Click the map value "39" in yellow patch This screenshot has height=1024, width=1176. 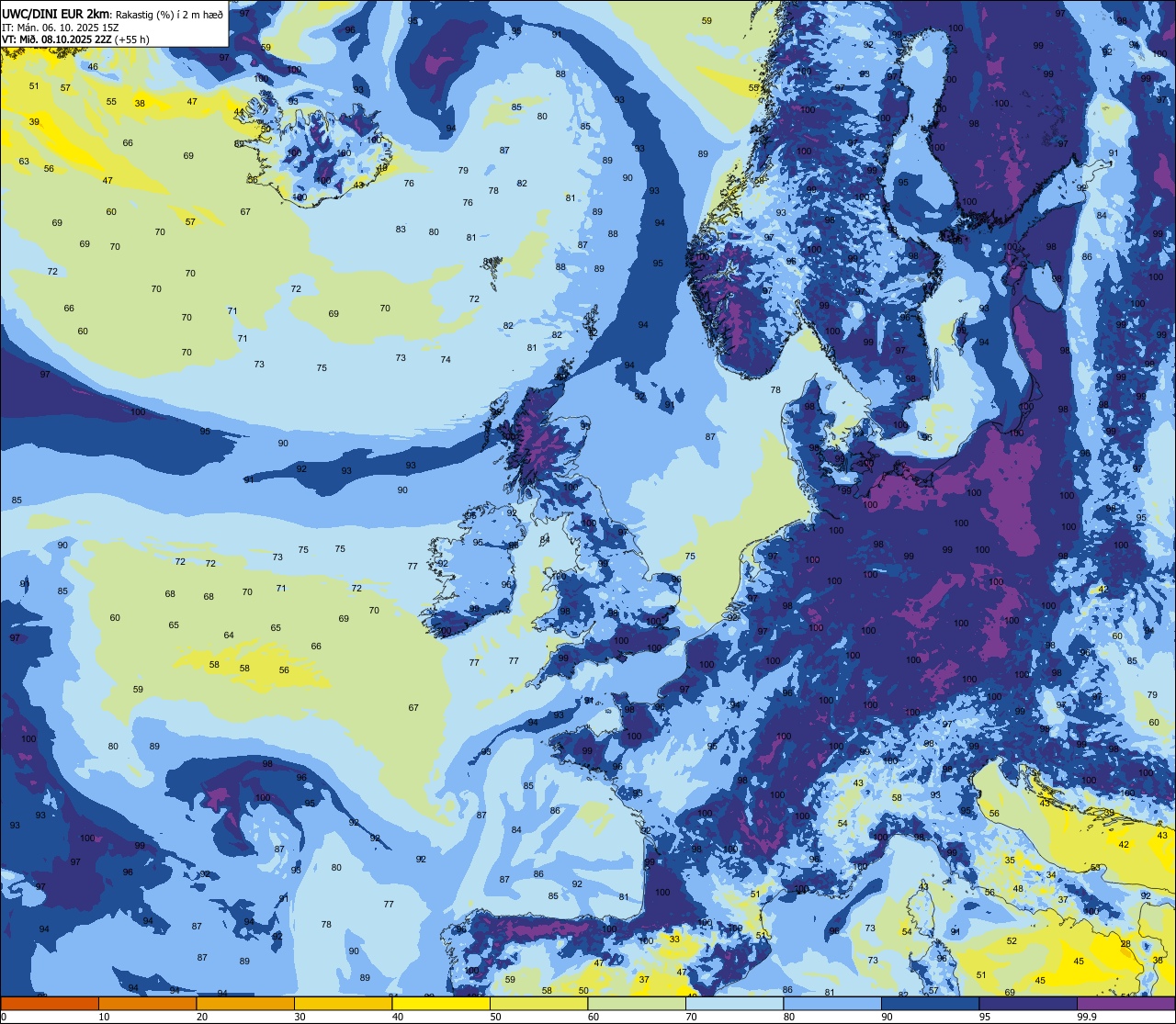coord(34,121)
